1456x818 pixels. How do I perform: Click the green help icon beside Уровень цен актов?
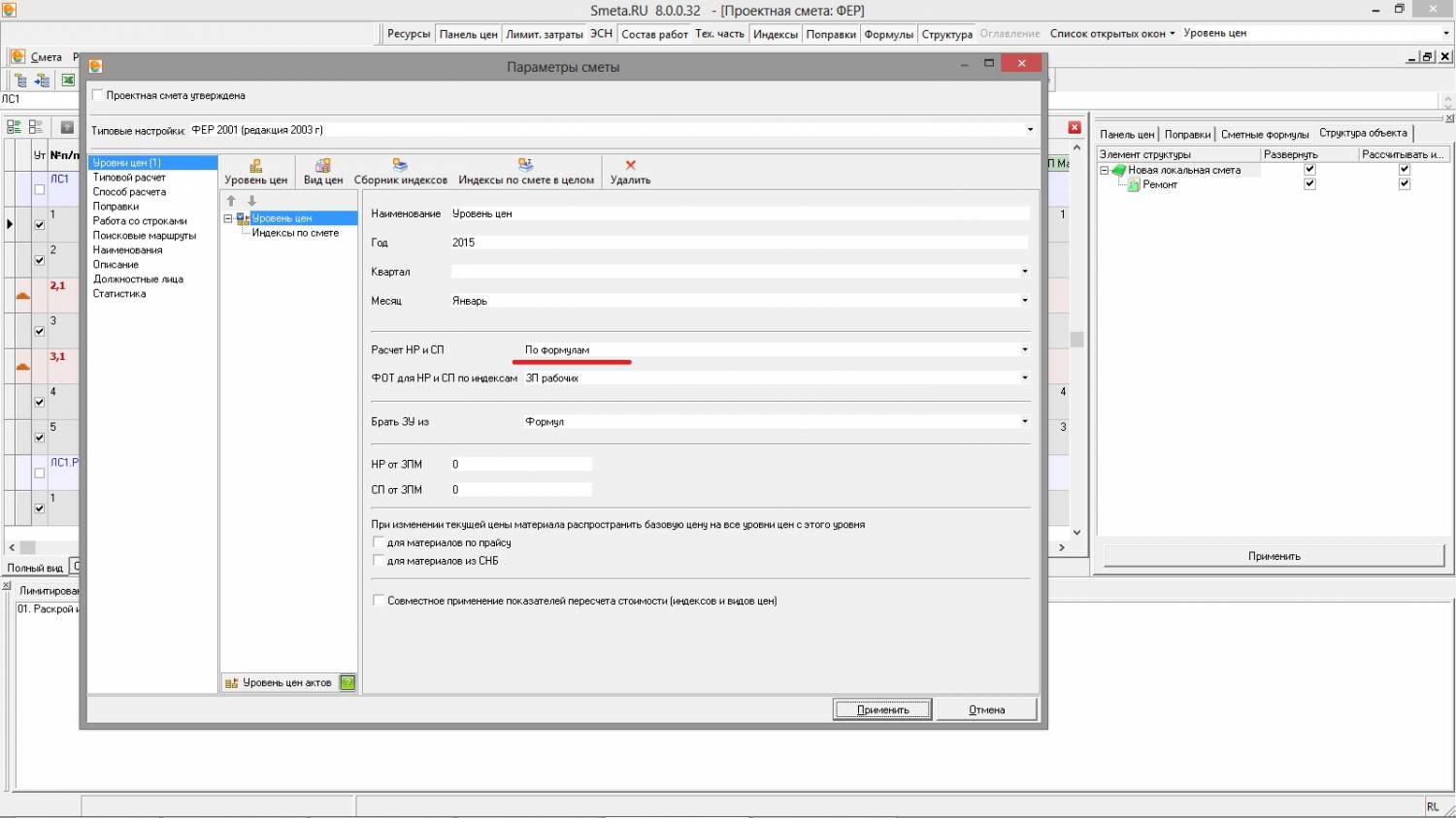347,683
